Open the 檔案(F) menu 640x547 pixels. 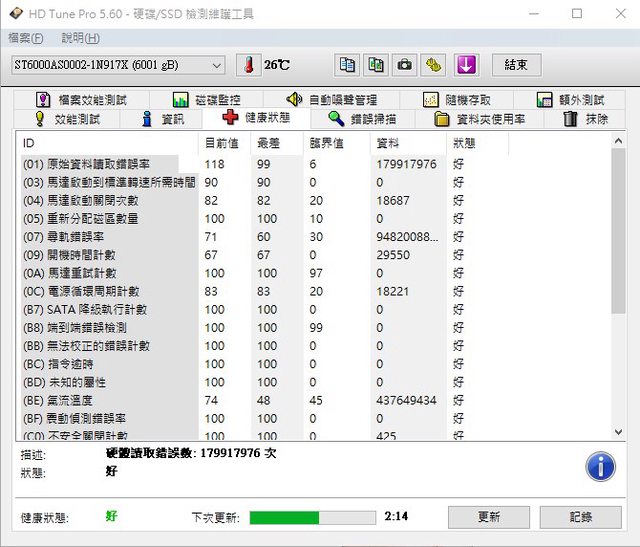(26, 38)
